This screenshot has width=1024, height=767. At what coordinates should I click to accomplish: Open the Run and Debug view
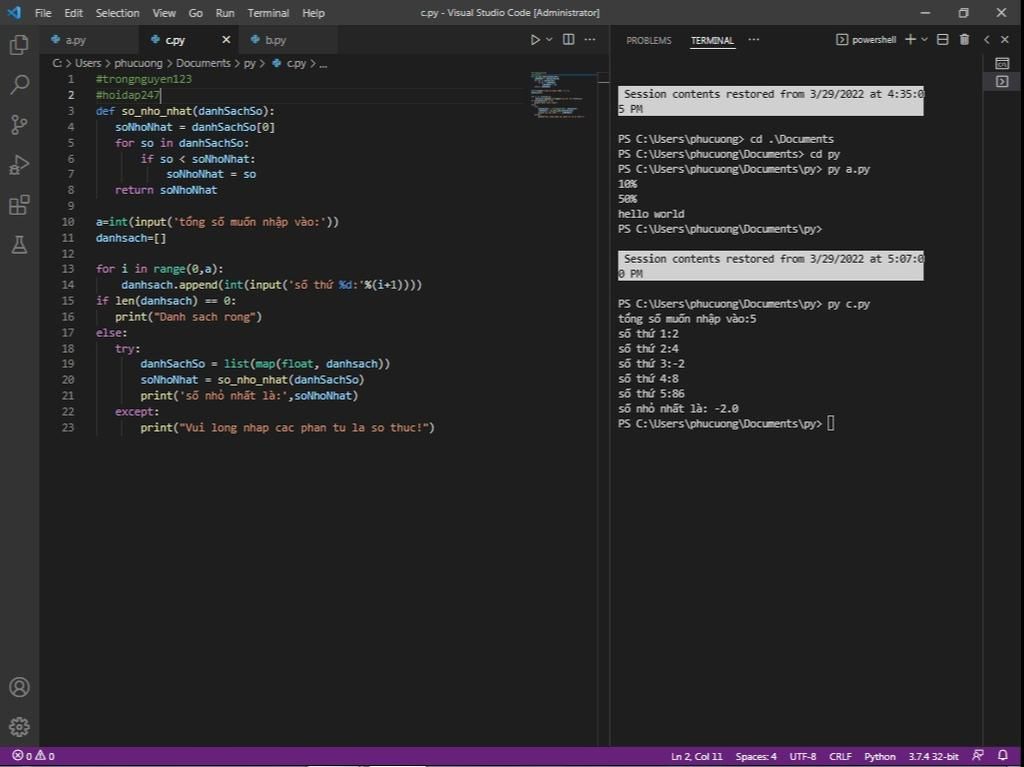19,165
